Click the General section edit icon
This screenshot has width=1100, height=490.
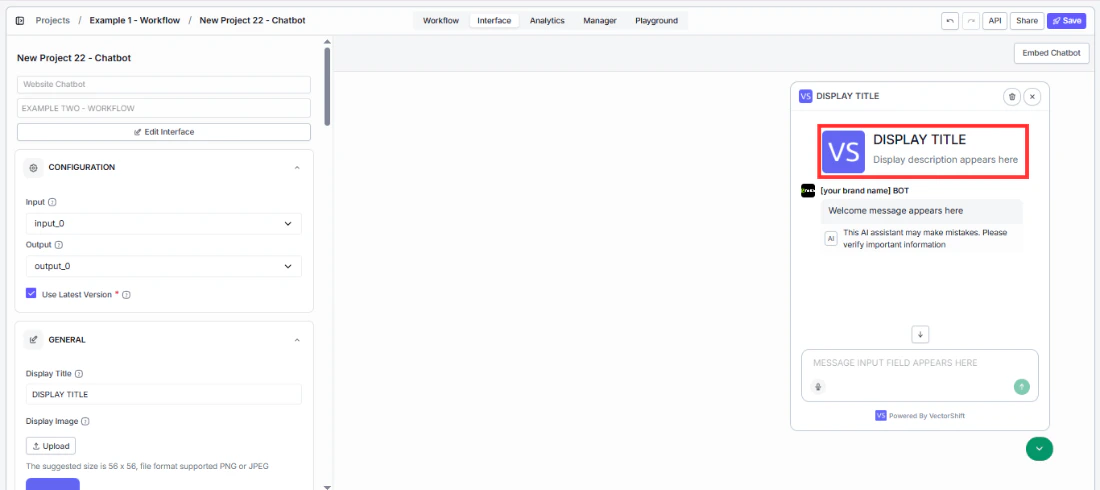coord(33,340)
